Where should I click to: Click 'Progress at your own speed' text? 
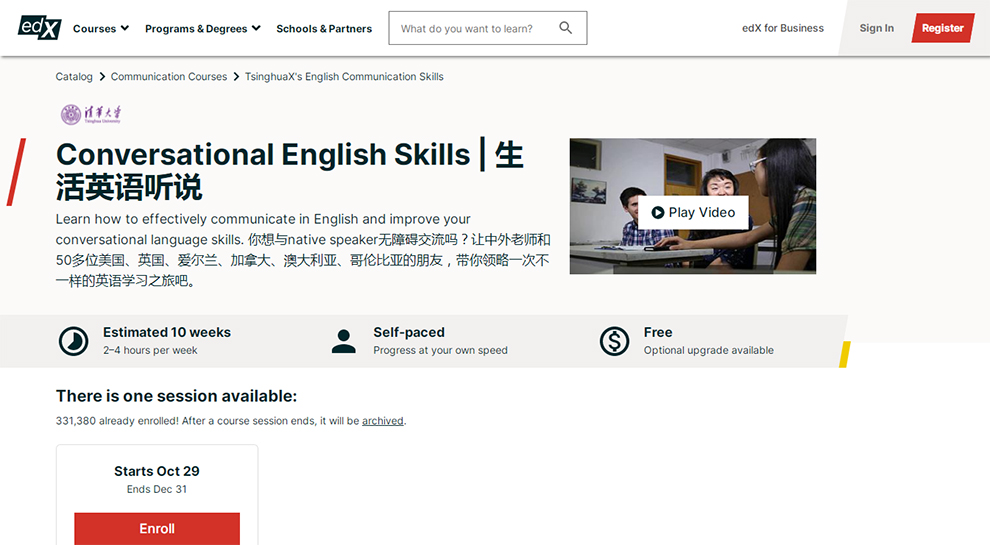pos(440,350)
